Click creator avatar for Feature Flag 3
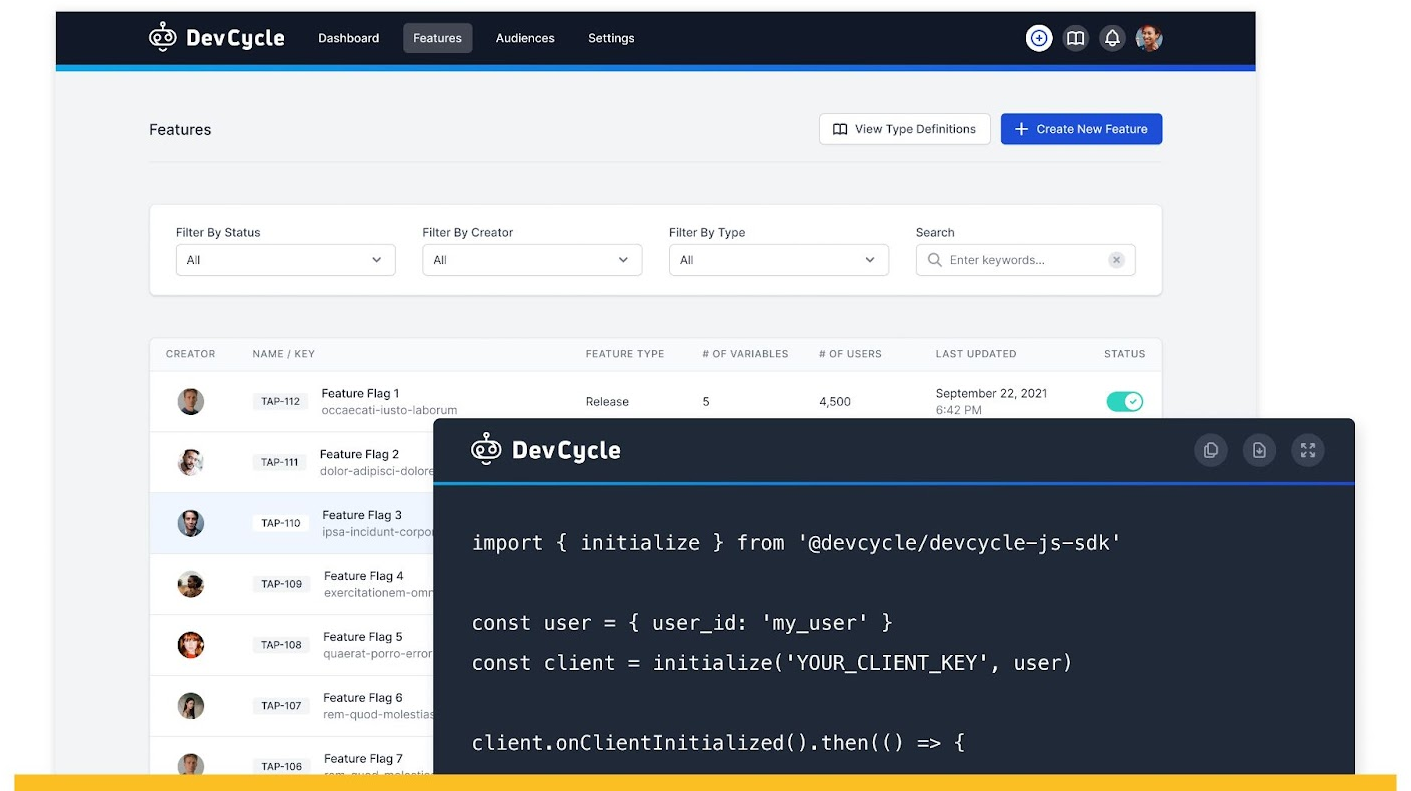1411x791 pixels. (191, 523)
